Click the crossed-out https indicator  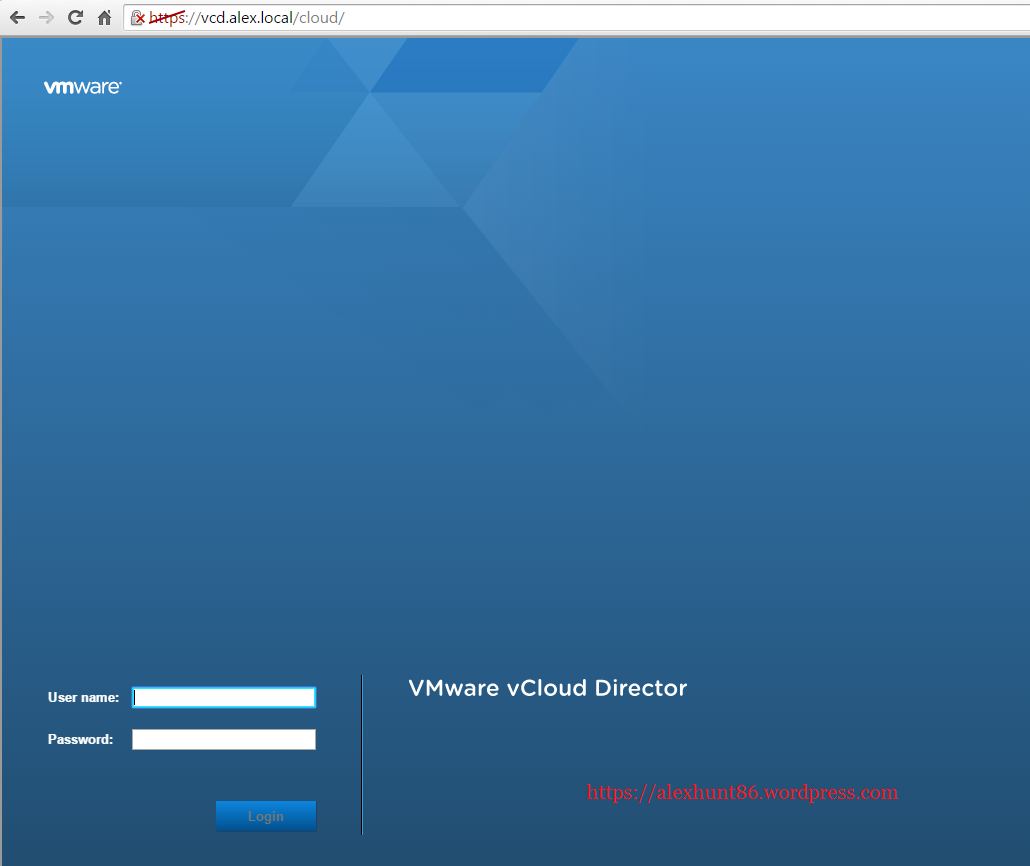[x=166, y=17]
